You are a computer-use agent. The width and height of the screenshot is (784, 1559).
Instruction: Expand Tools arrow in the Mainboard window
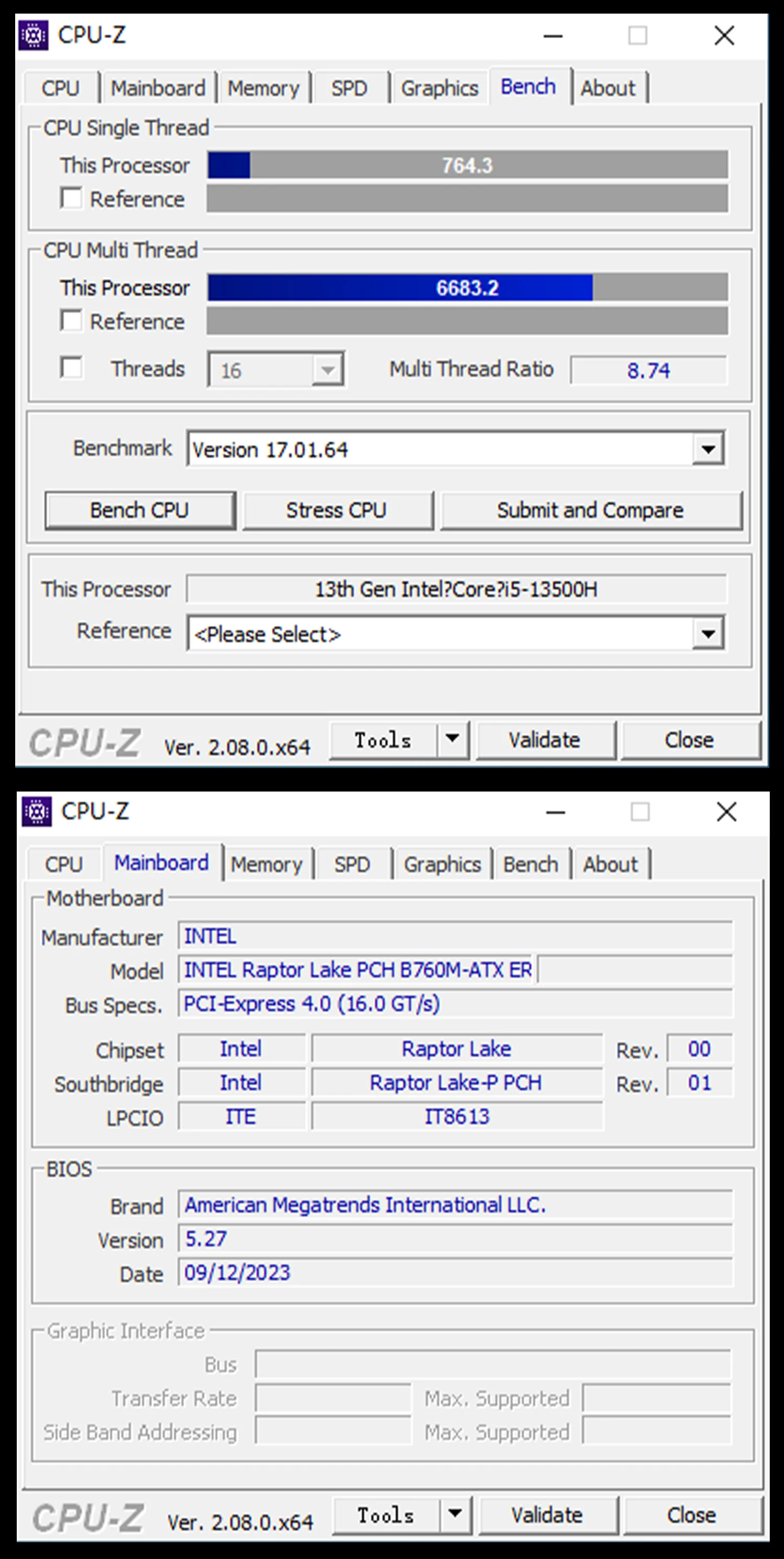pyautogui.click(x=455, y=1514)
